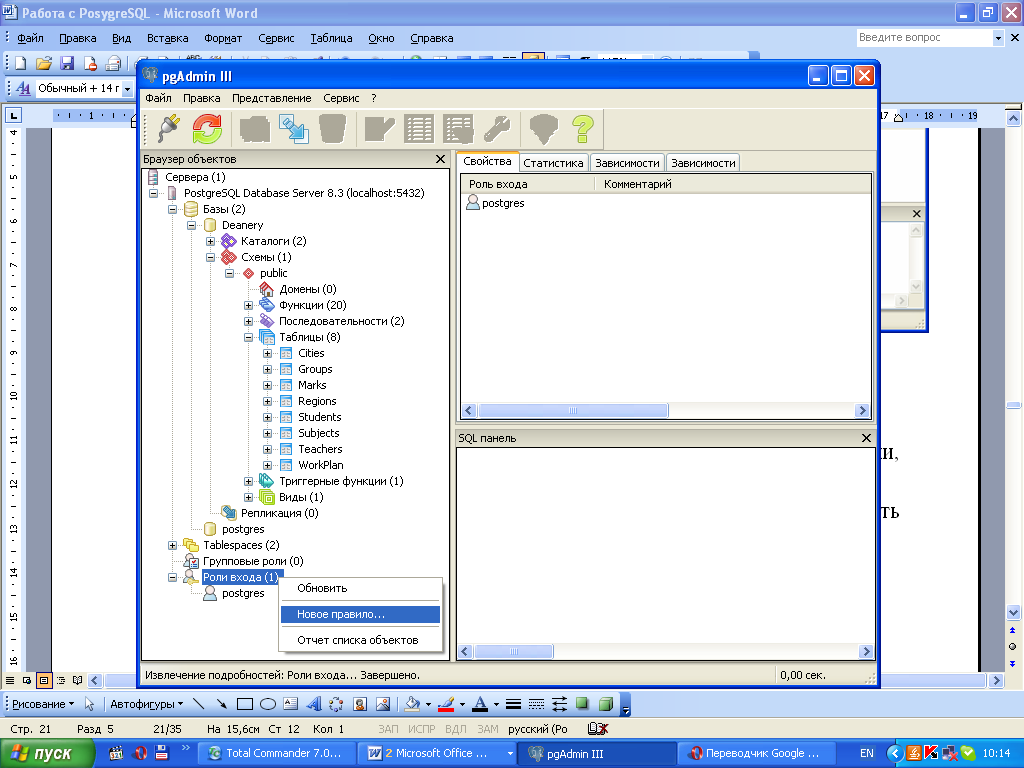Viewport: 1024px width, 768px height.
Task: Open the Word style dropdown Обычный + 14
Action: pyautogui.click(x=127, y=88)
